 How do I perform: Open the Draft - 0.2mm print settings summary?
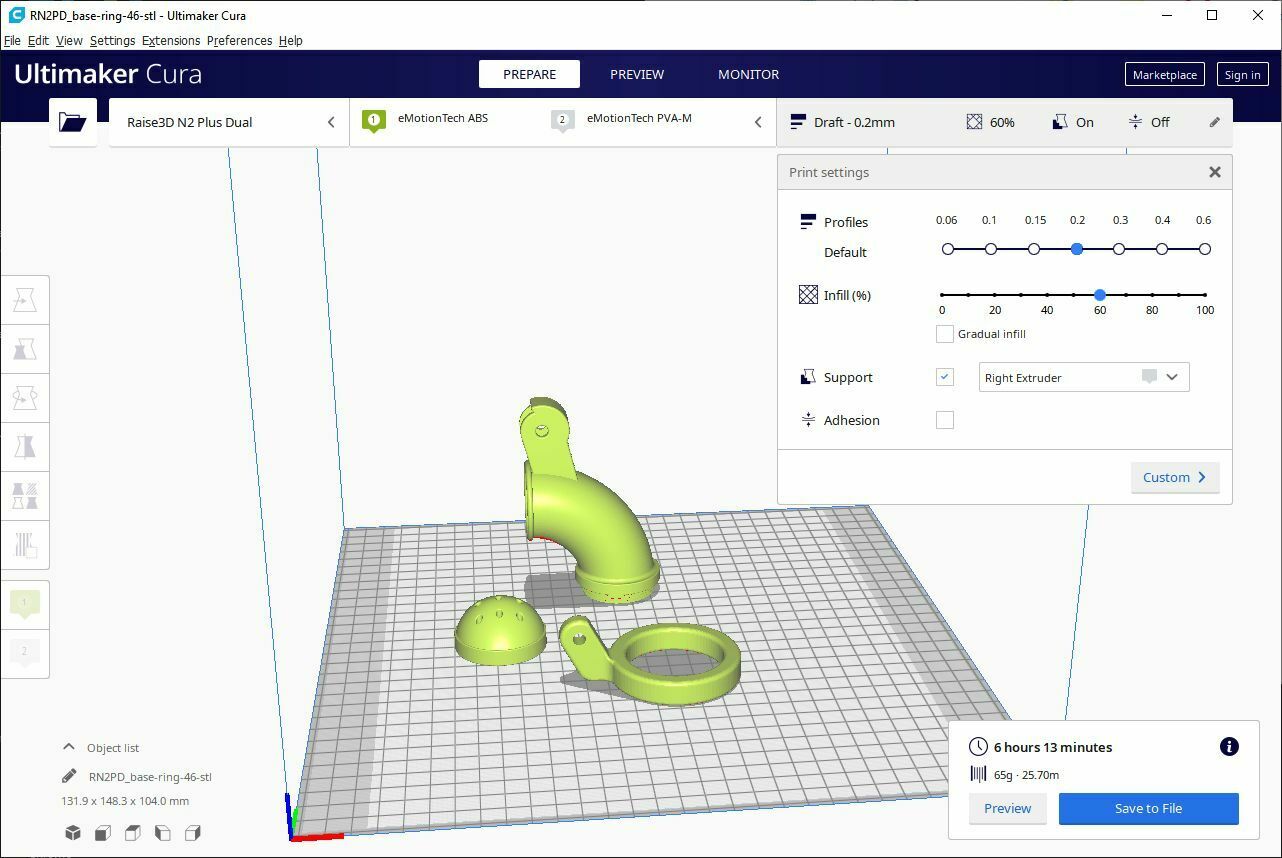coord(1005,122)
